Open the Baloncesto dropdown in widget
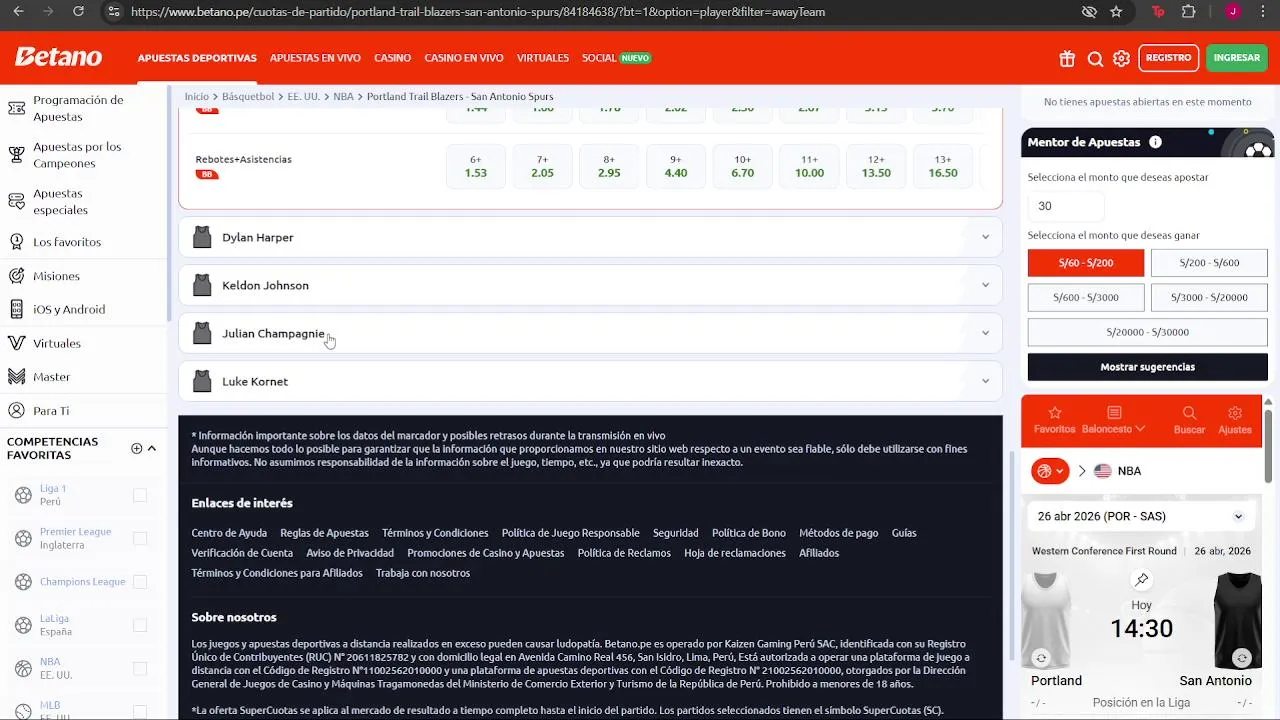This screenshot has height=720, width=1280. [1113, 420]
